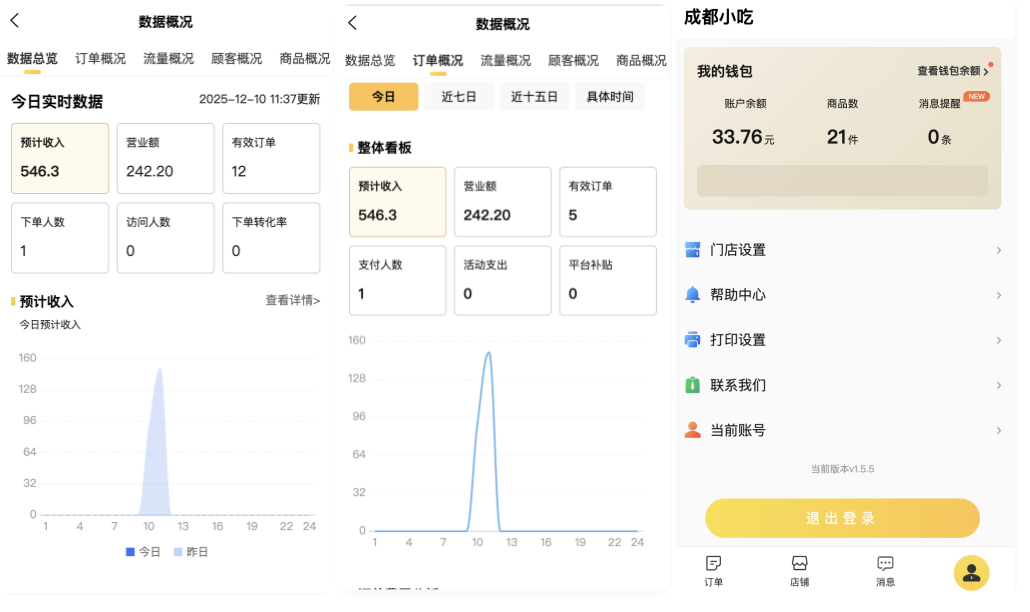Switch to 流量概况 tab on left screen

[169, 58]
